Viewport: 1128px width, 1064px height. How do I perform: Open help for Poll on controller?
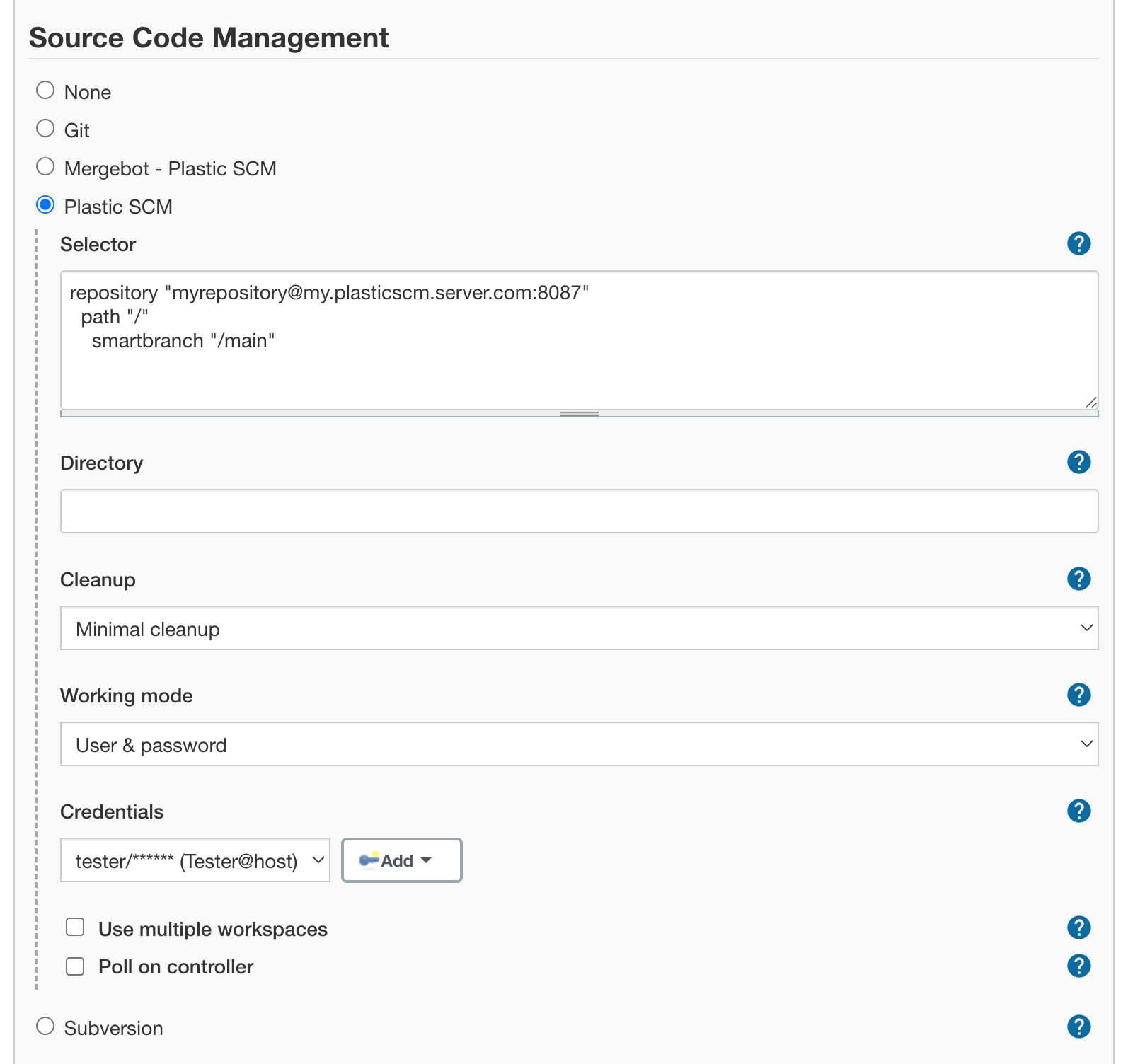click(x=1078, y=966)
